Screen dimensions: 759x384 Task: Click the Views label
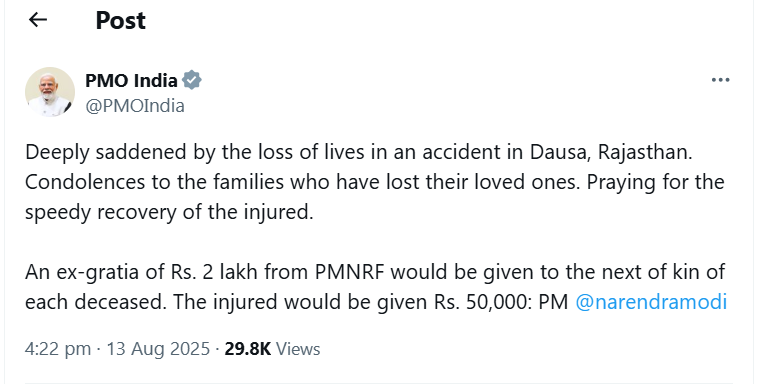298,349
